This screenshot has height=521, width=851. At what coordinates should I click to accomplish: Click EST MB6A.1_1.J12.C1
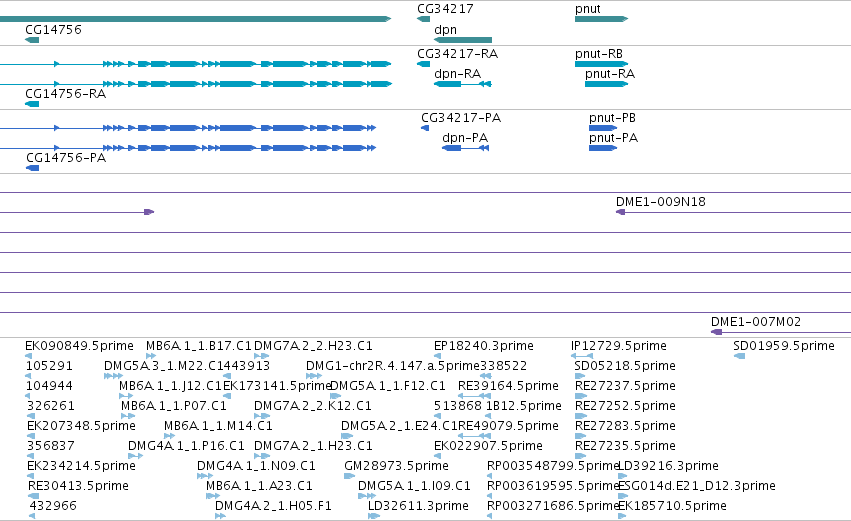[170, 386]
